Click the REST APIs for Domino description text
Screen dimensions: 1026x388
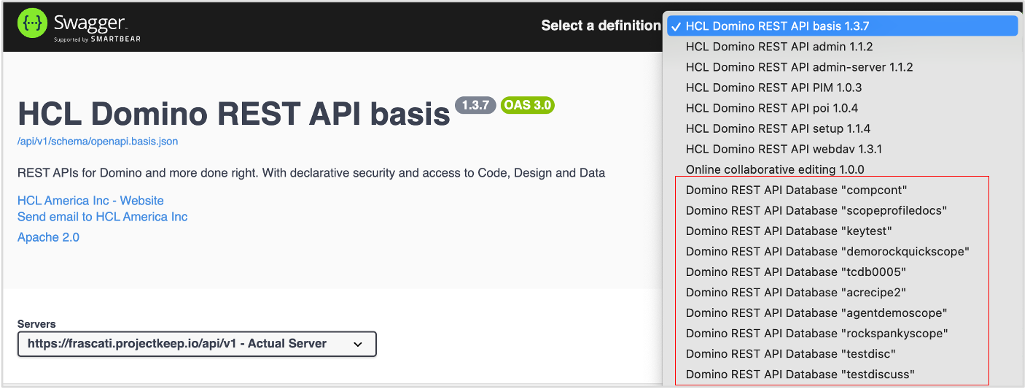311,173
